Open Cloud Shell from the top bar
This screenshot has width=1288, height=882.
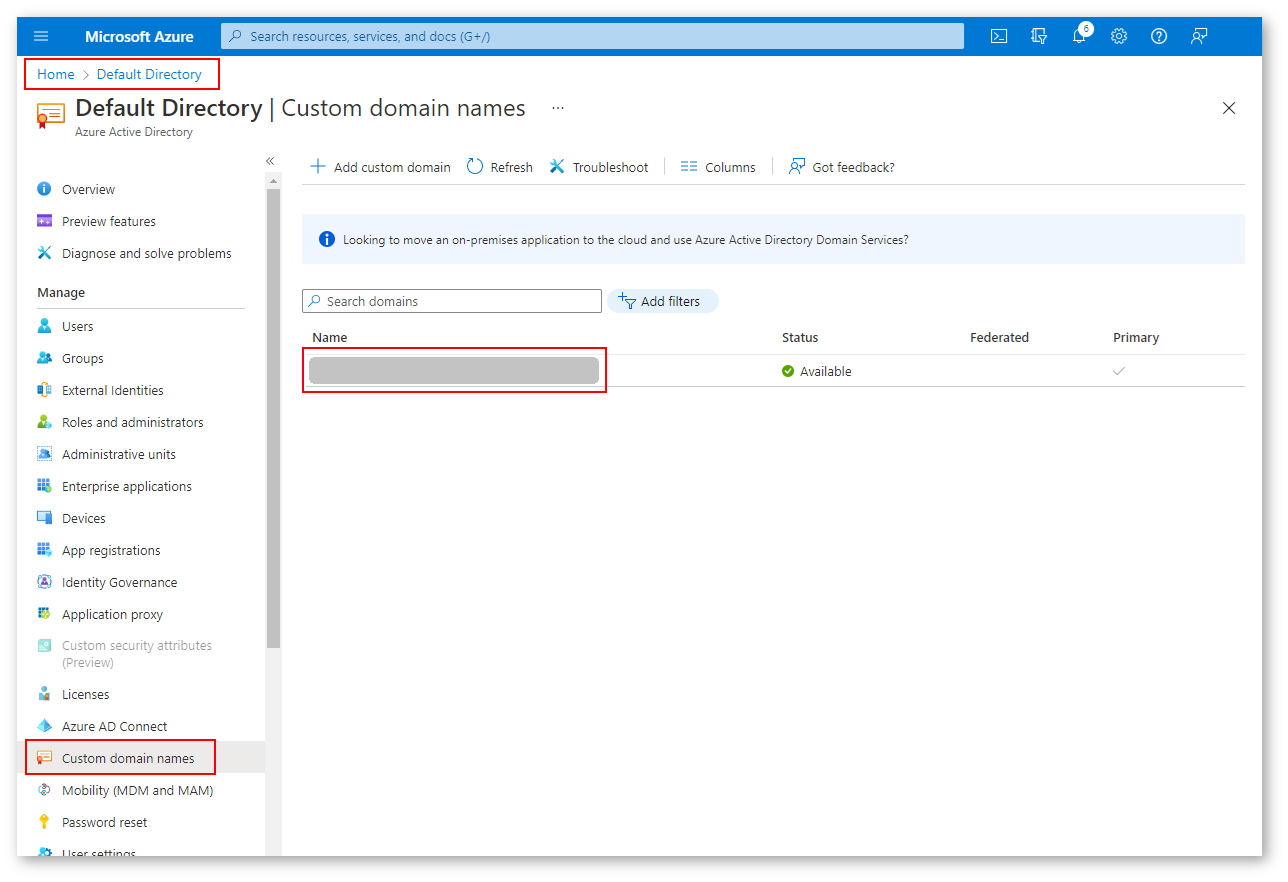pos(999,36)
